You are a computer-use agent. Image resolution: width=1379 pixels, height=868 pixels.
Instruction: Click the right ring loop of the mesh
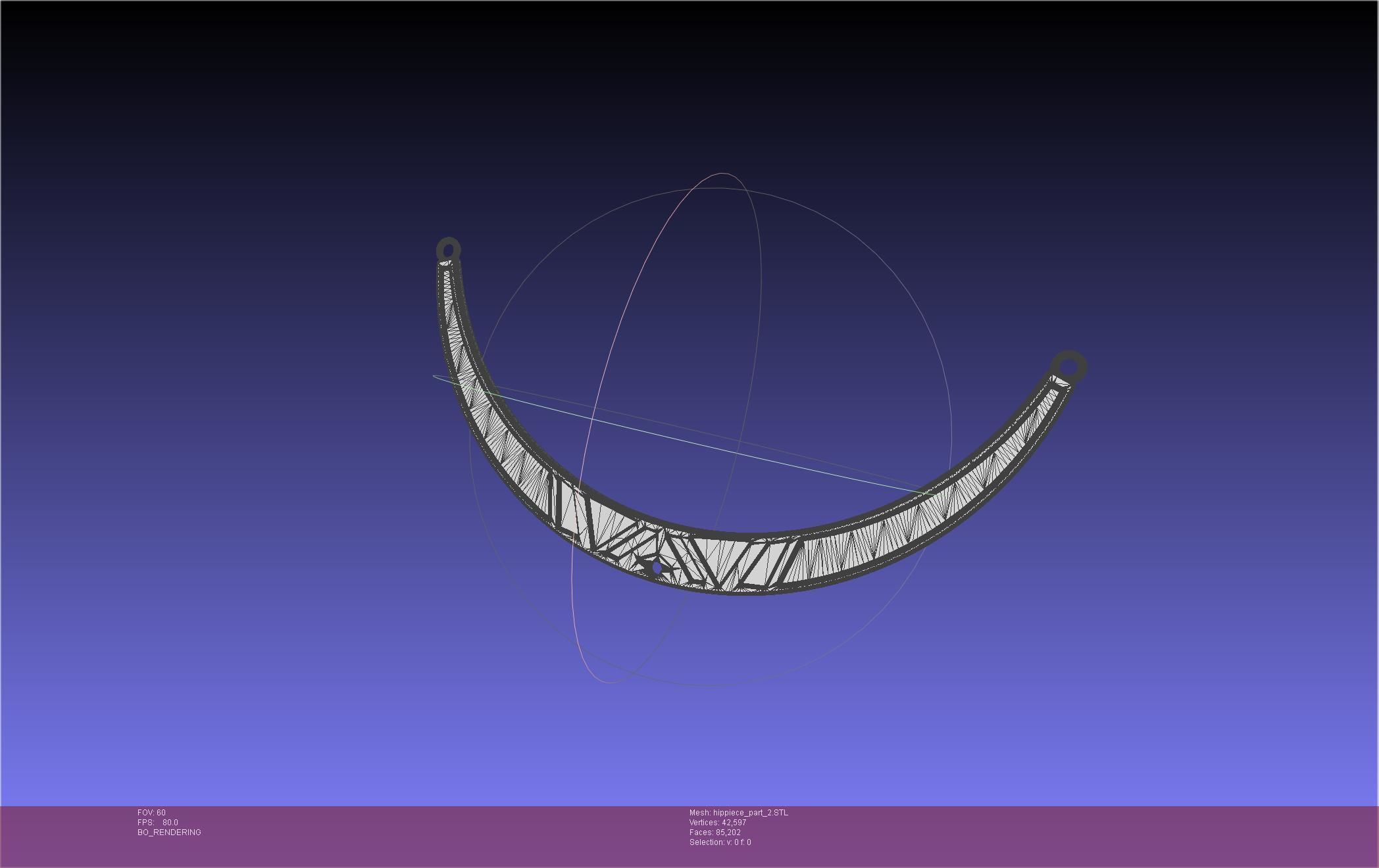1068,366
